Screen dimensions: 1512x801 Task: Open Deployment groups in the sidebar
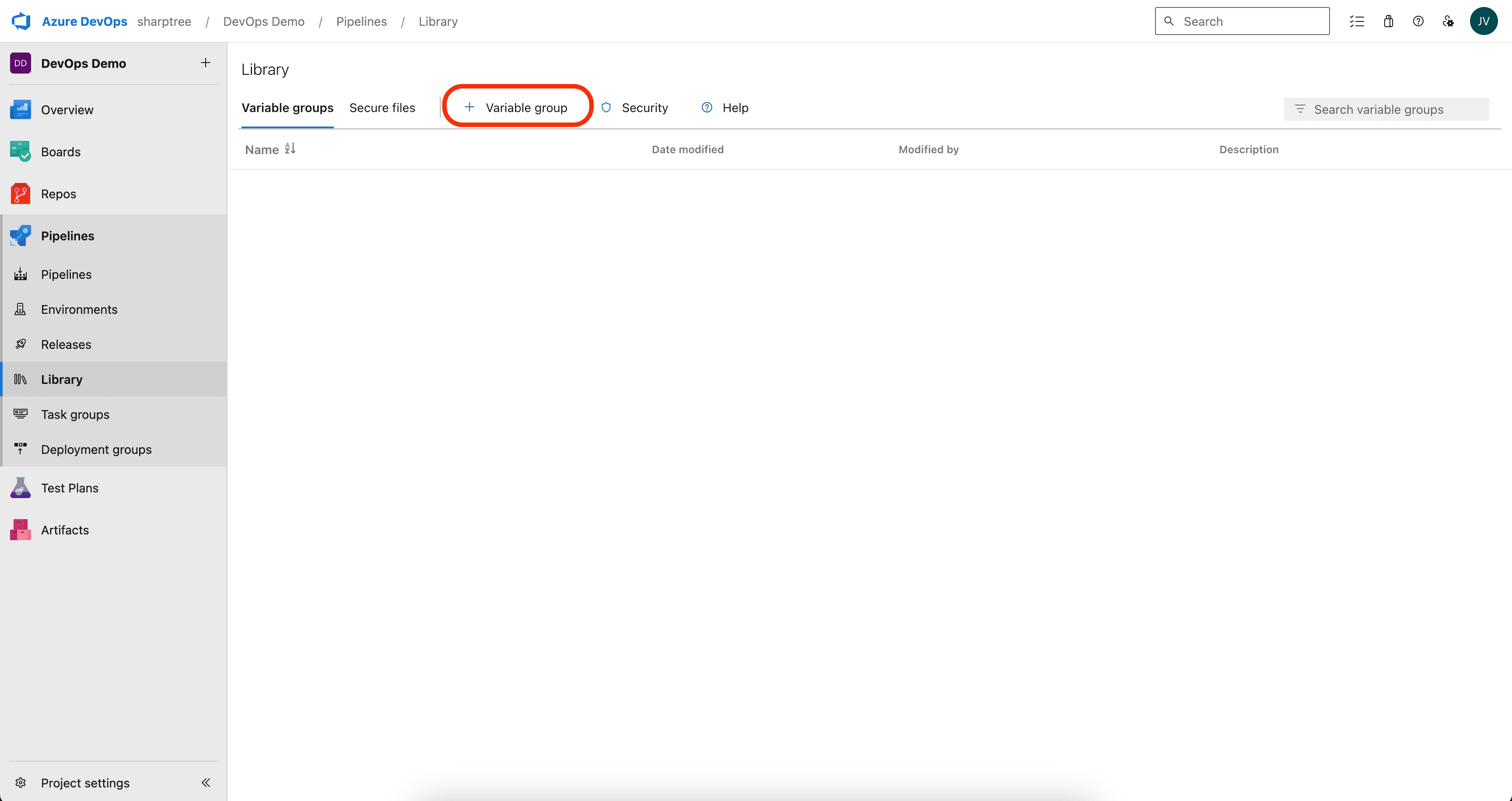tap(113, 449)
